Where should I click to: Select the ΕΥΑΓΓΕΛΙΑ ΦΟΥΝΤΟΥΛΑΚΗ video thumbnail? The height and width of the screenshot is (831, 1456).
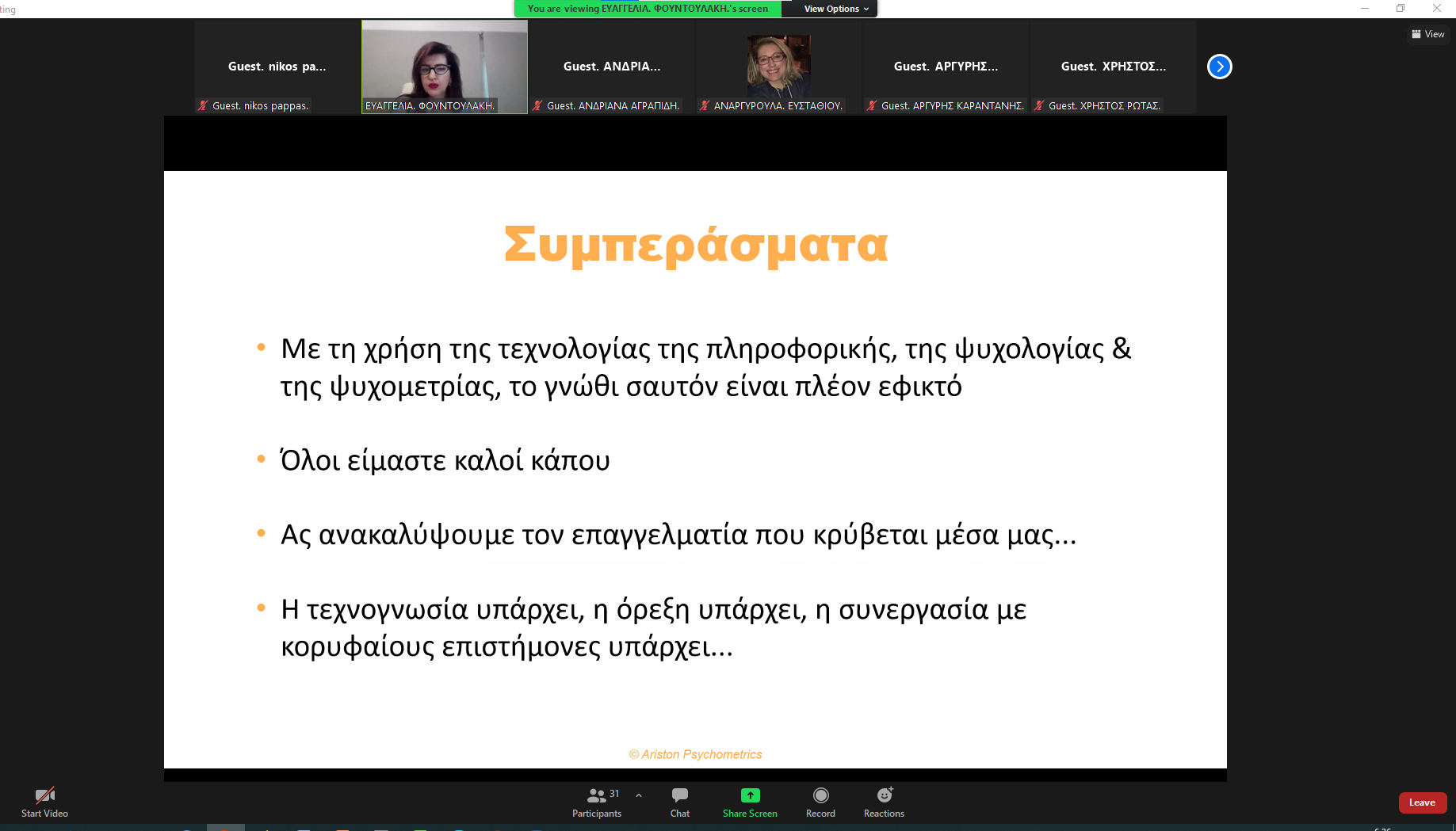(x=445, y=67)
